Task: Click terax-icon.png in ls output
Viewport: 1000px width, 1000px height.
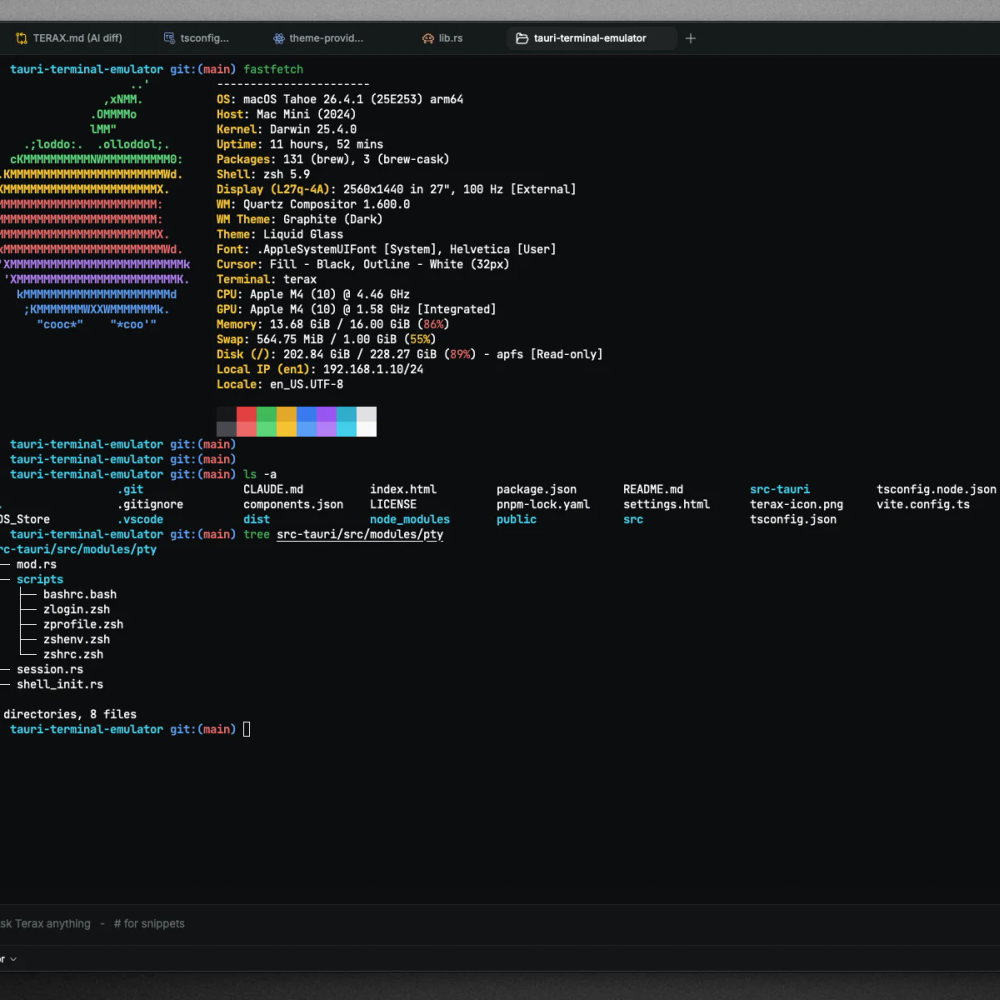Action: point(797,504)
